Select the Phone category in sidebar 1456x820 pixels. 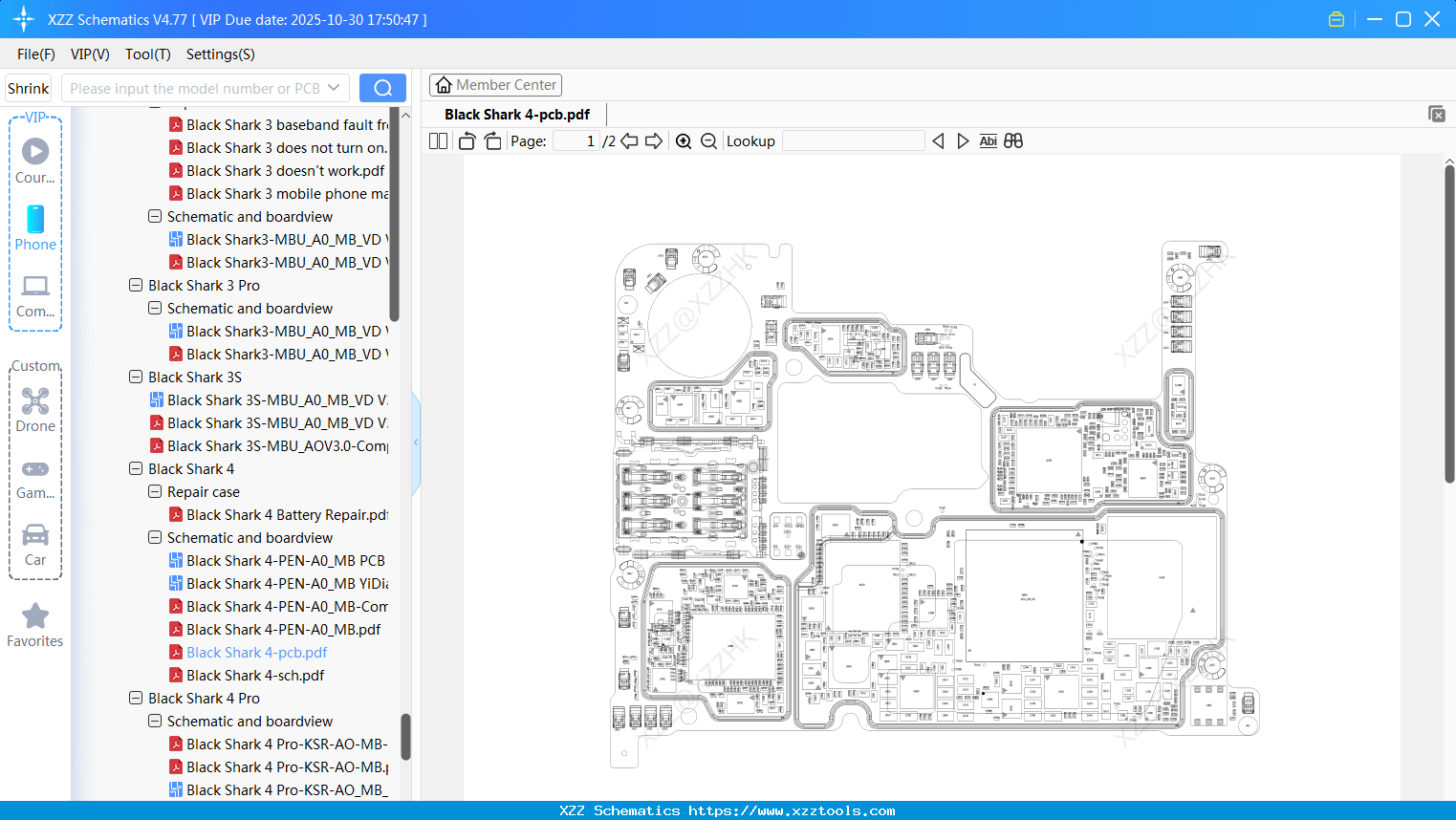pyautogui.click(x=35, y=229)
